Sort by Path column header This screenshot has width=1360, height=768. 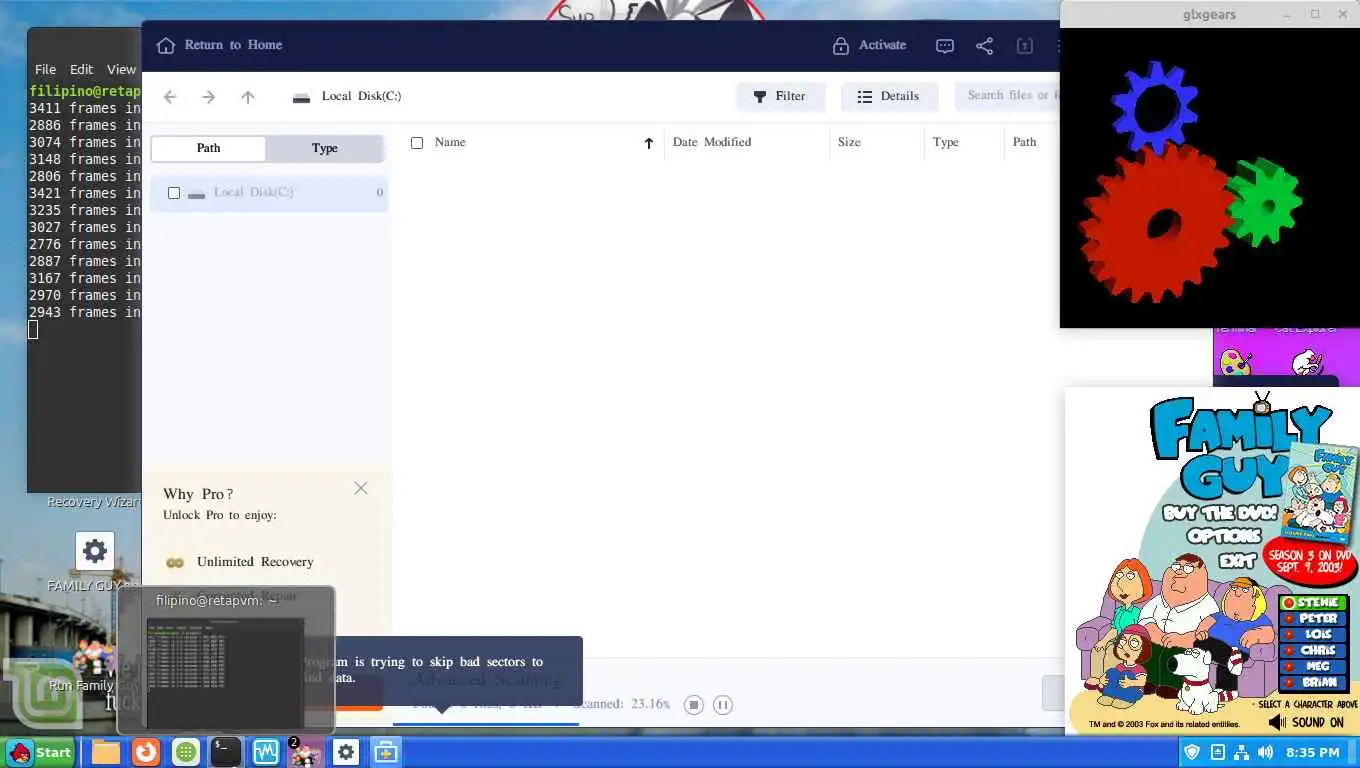pos(1024,142)
